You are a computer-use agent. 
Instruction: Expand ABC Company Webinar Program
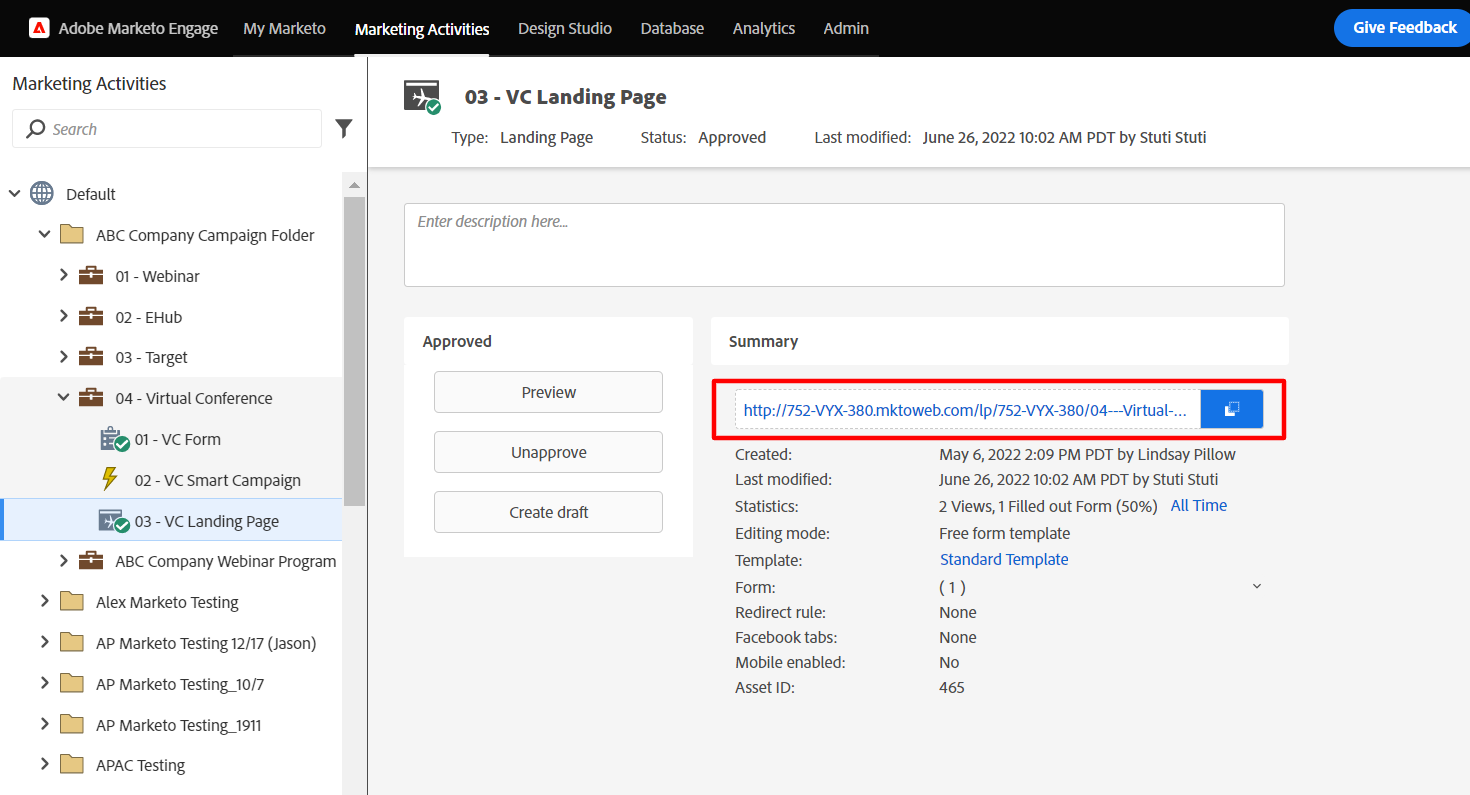pyautogui.click(x=64, y=560)
